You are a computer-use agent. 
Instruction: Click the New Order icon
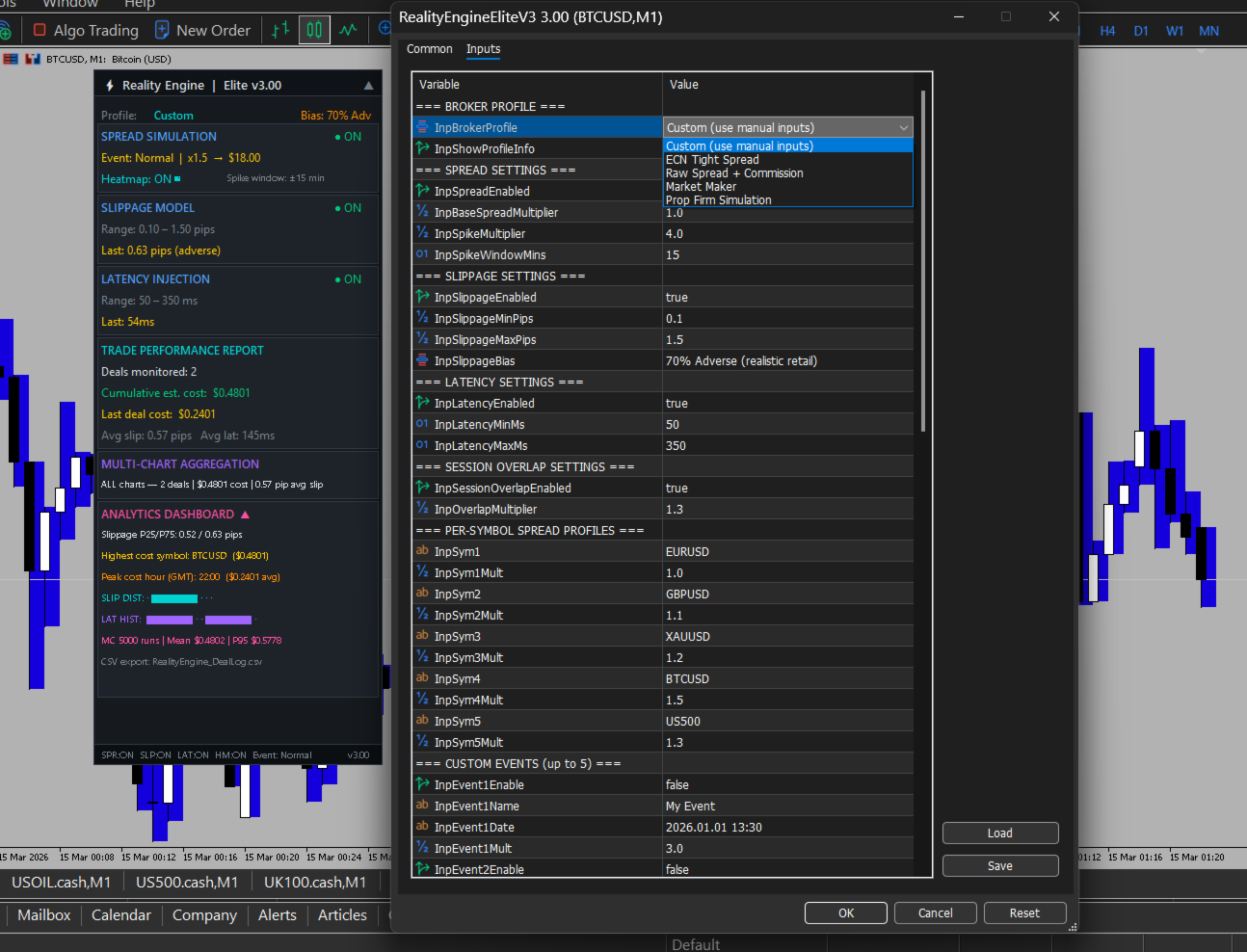[162, 30]
